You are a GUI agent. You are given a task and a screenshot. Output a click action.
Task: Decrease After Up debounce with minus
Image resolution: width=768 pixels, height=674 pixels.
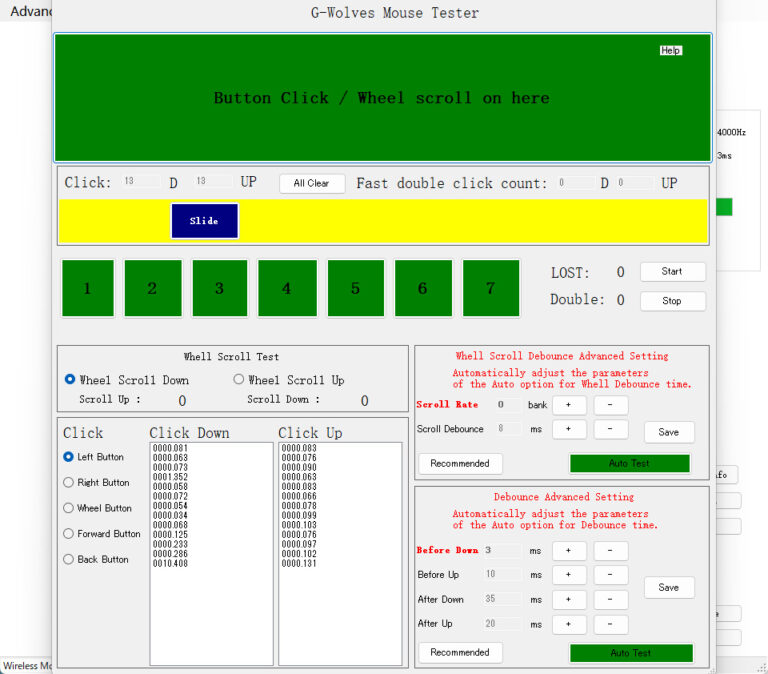611,624
